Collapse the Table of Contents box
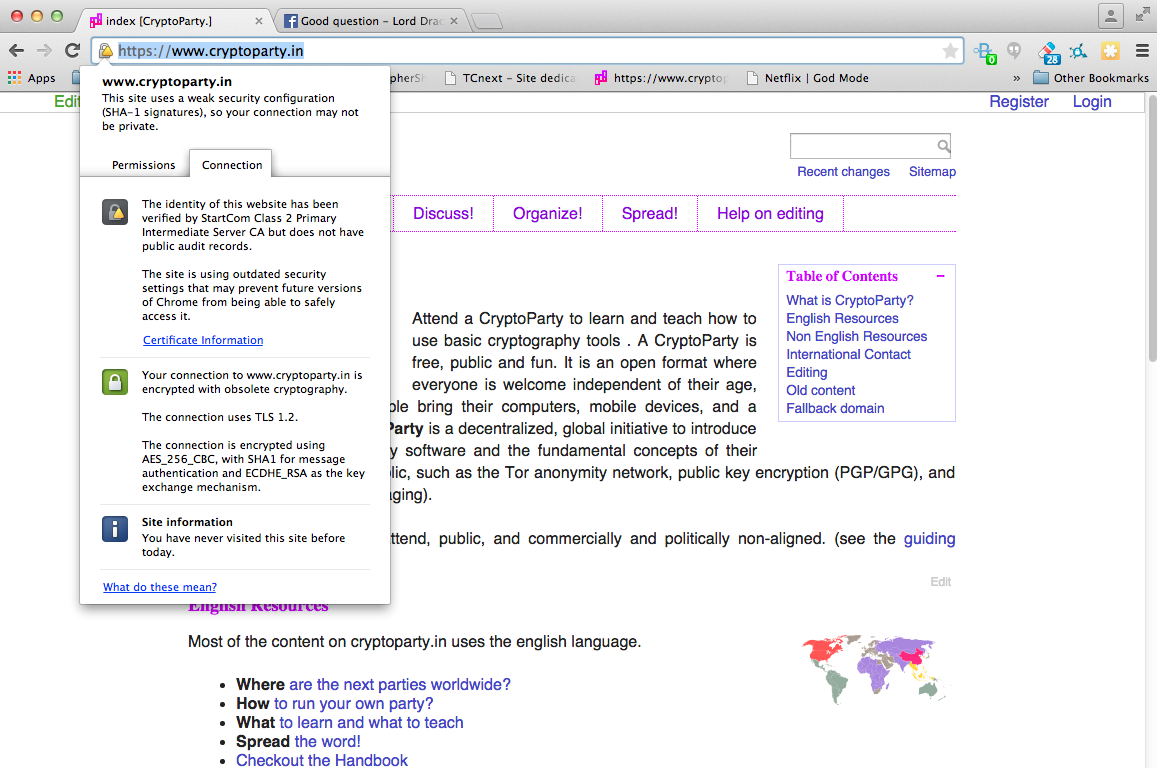 coord(941,276)
